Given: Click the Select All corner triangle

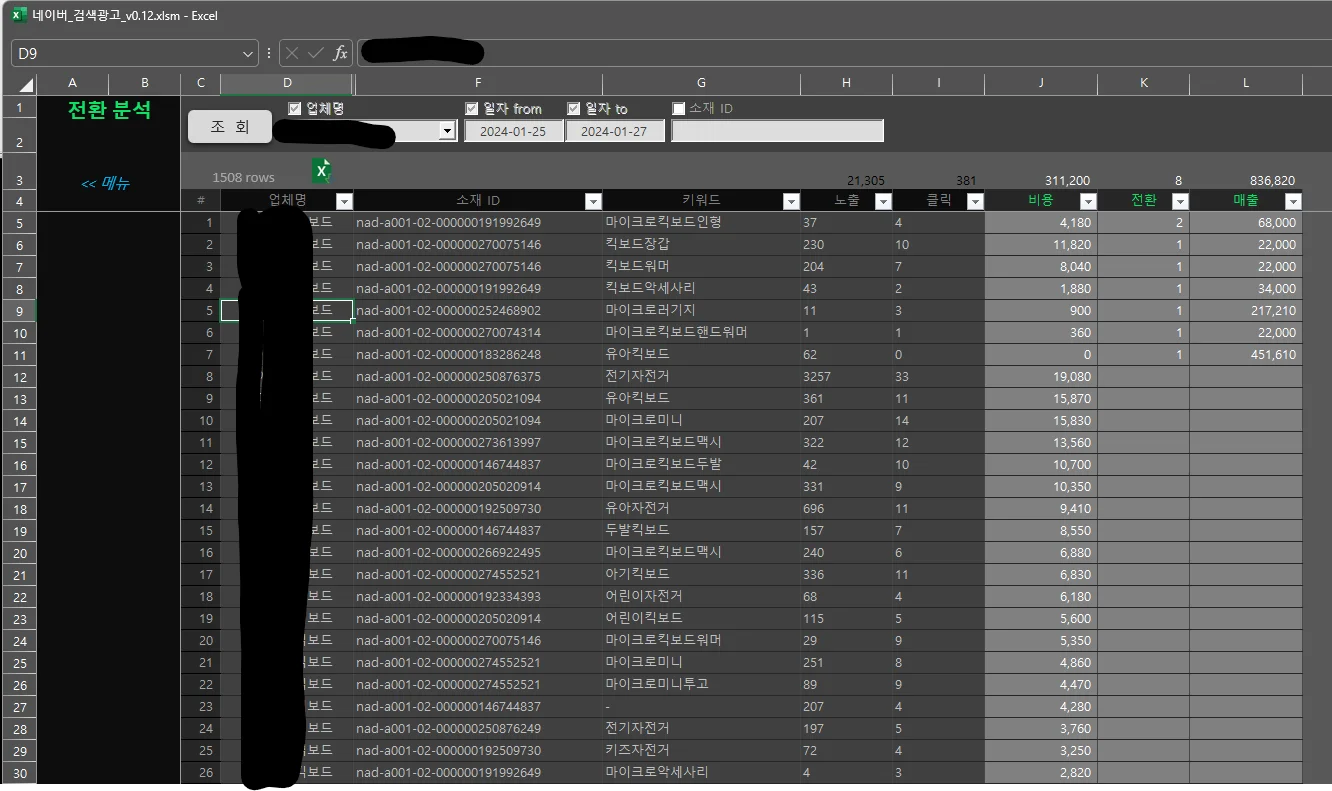Looking at the screenshot, I should [x=25, y=84].
